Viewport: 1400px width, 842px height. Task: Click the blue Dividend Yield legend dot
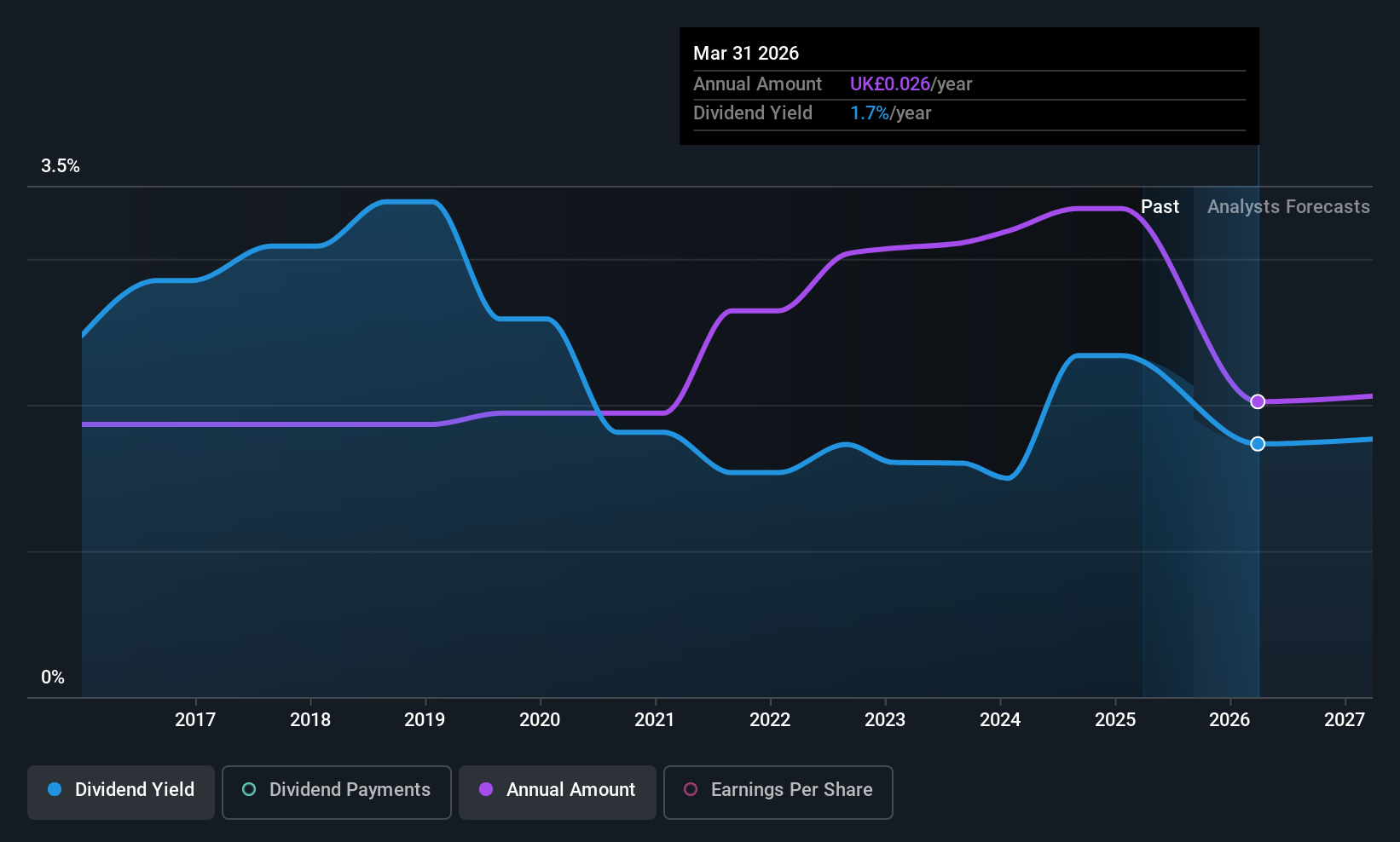(x=55, y=790)
